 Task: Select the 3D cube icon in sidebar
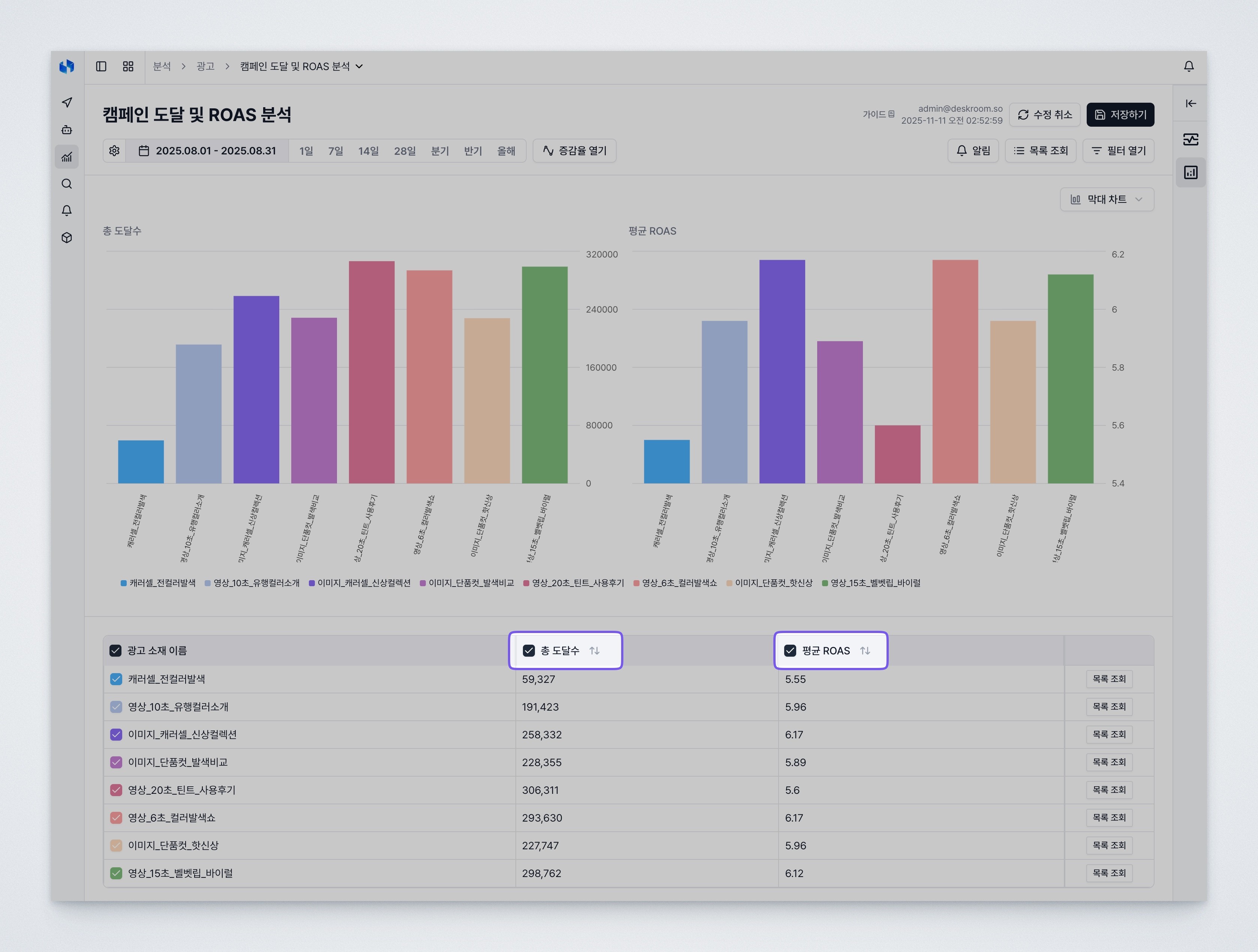pos(67,238)
